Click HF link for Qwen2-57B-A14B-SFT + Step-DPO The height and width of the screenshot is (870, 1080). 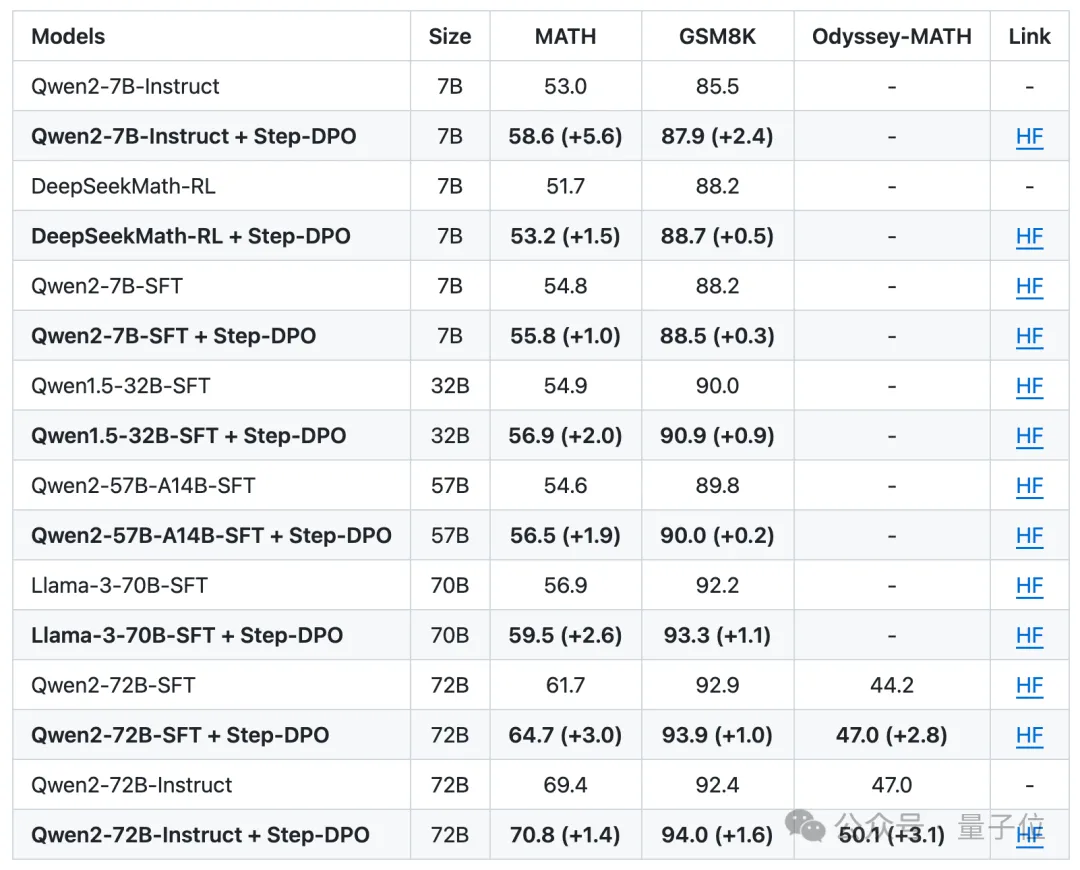click(1029, 536)
